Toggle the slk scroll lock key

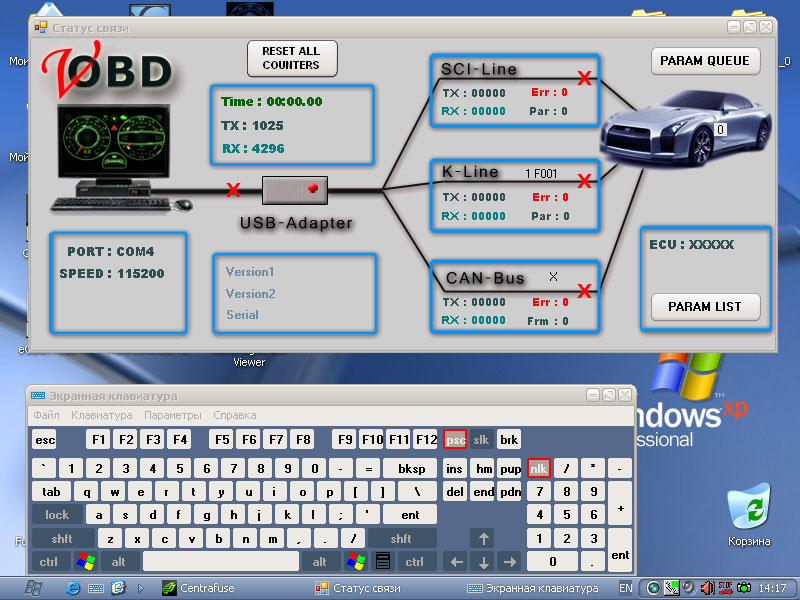(x=482, y=440)
